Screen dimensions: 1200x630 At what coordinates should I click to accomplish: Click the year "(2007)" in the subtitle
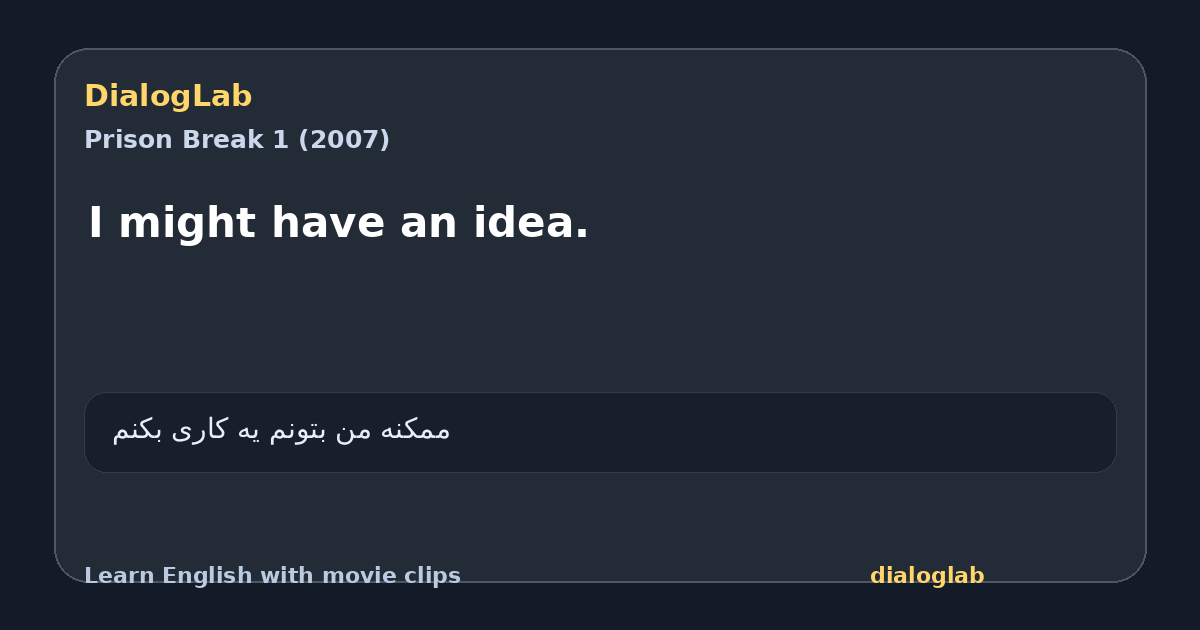(344, 140)
